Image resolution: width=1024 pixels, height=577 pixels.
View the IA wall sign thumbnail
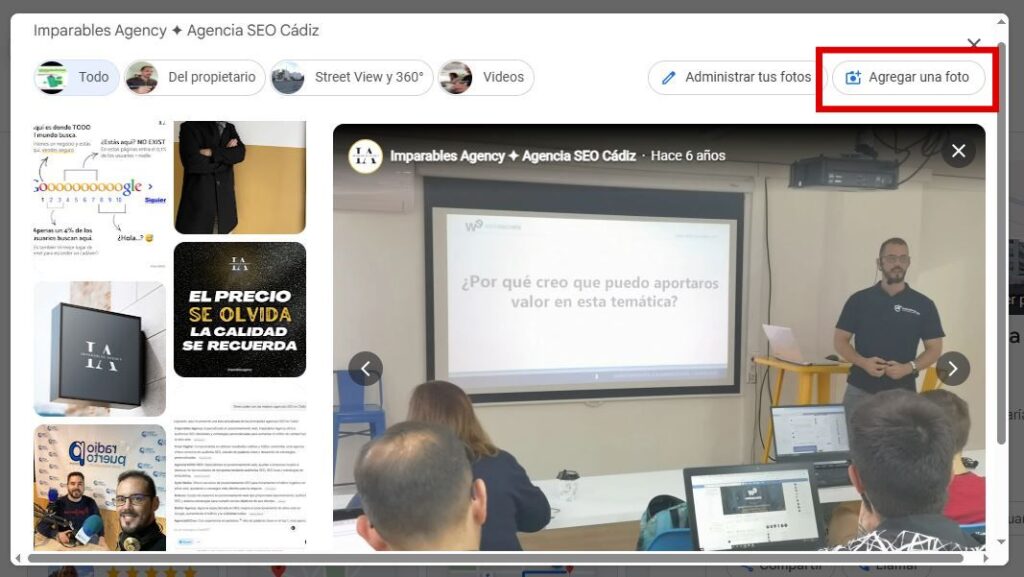tap(99, 348)
